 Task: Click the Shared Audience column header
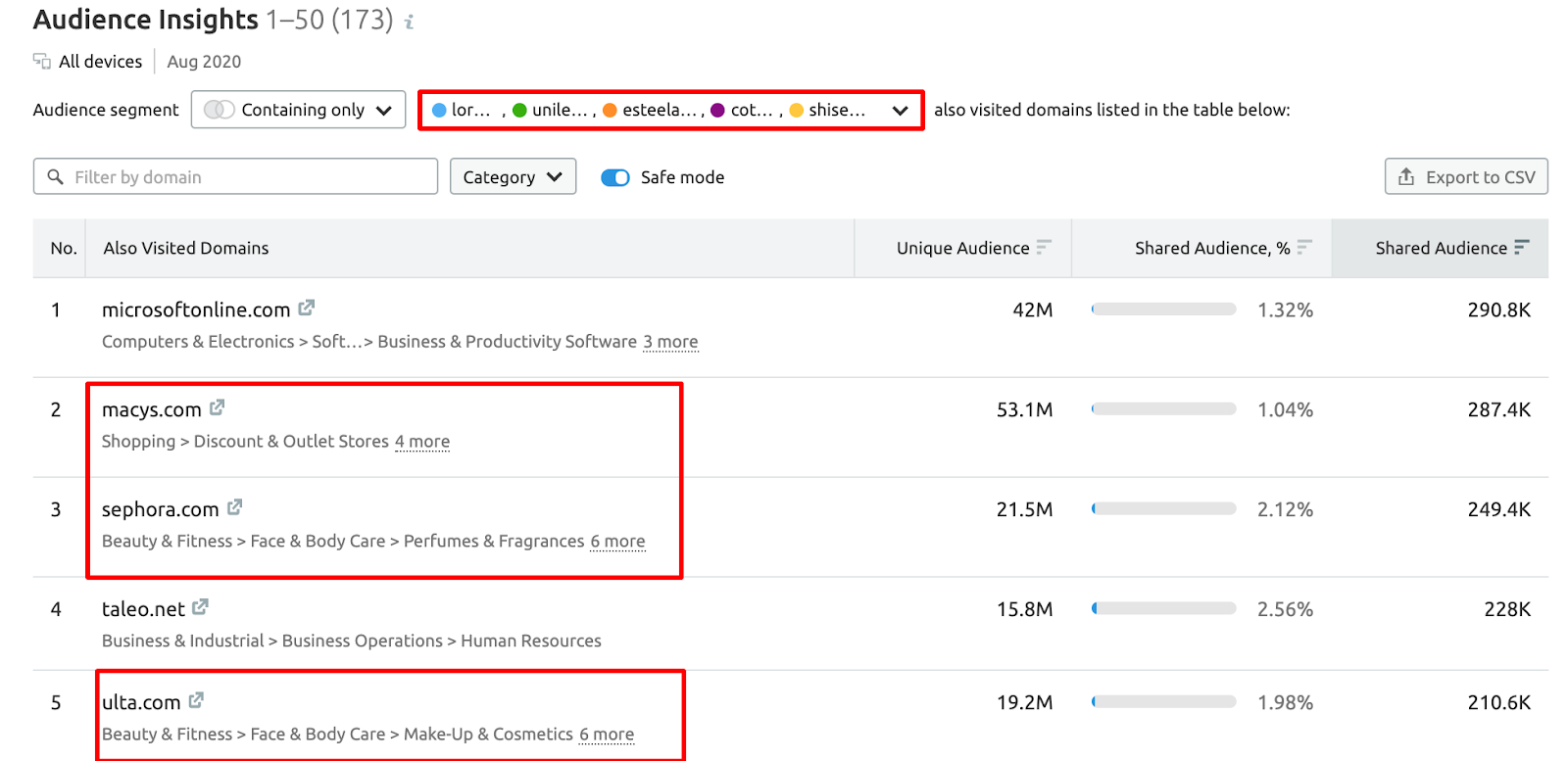pos(1441,248)
